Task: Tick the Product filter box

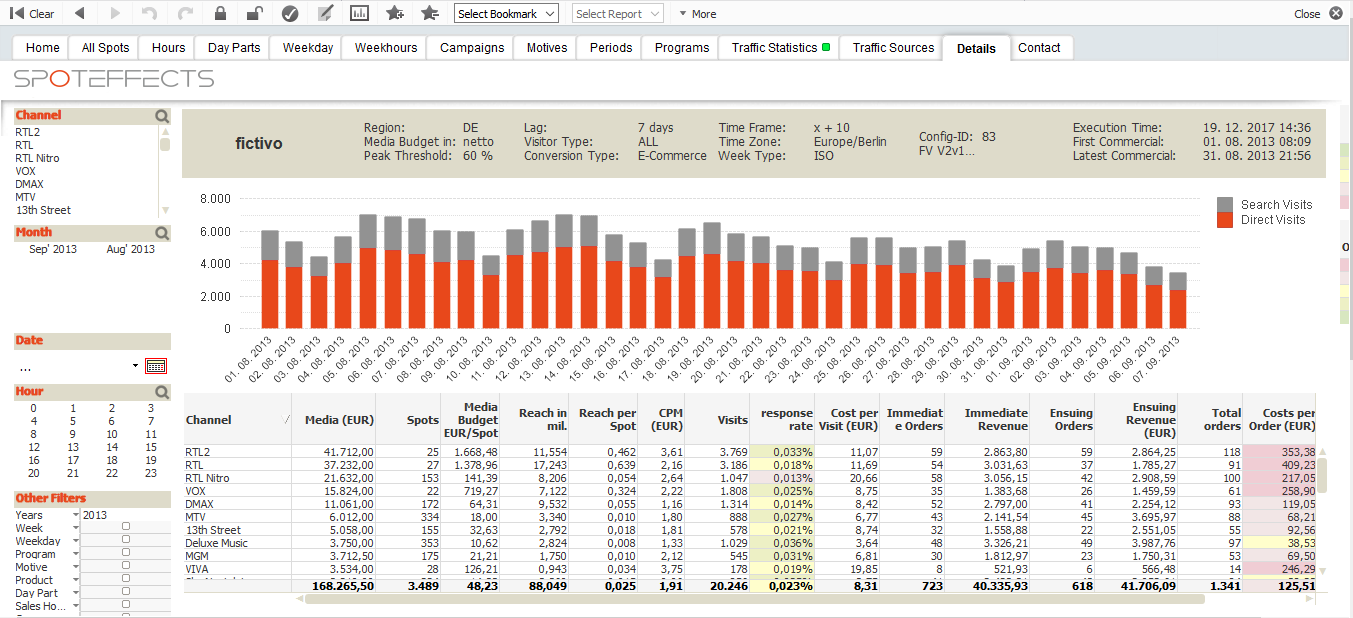Action: pos(126,578)
